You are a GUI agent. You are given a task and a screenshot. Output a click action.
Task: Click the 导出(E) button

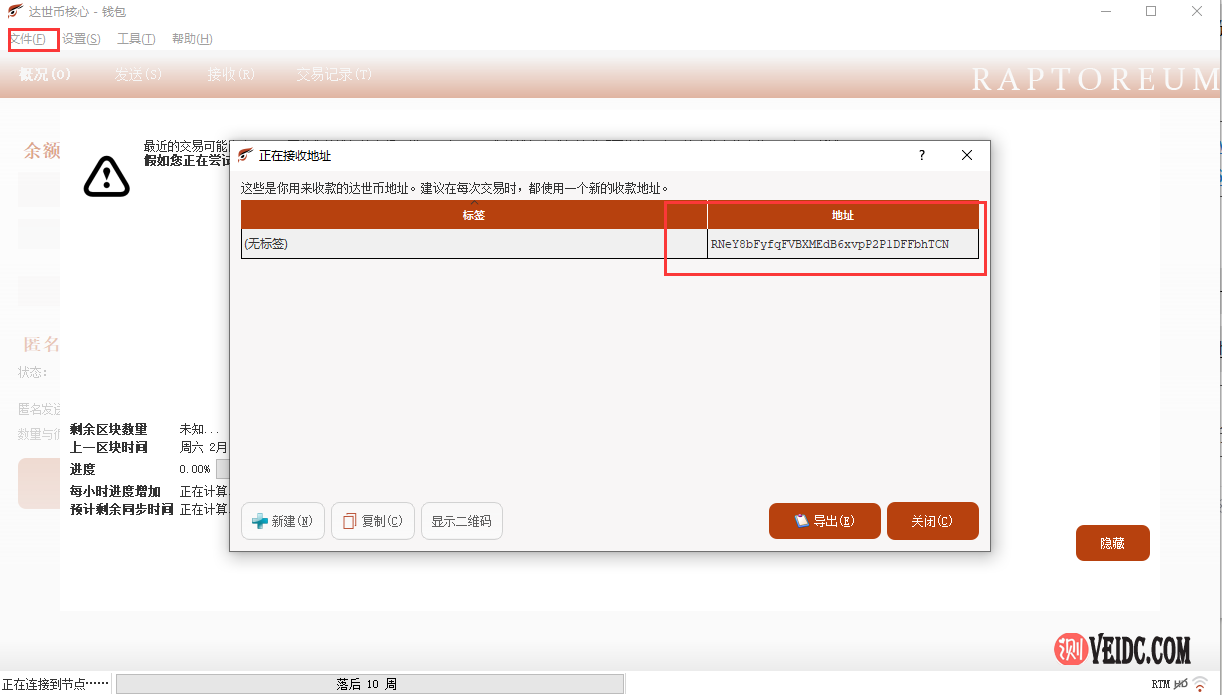tap(825, 521)
